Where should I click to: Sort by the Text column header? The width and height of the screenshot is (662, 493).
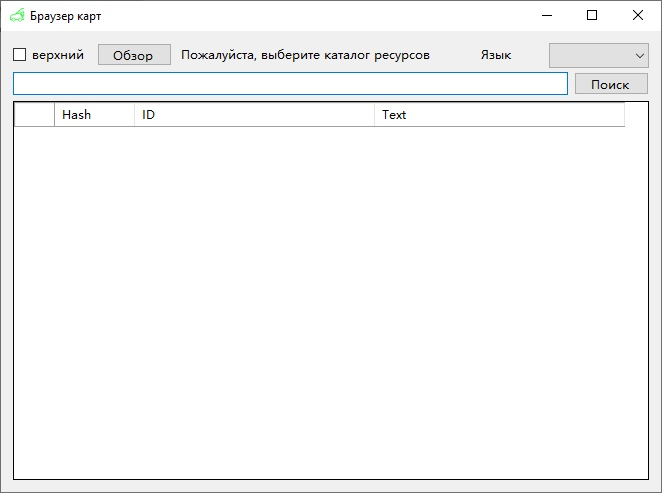(498, 115)
